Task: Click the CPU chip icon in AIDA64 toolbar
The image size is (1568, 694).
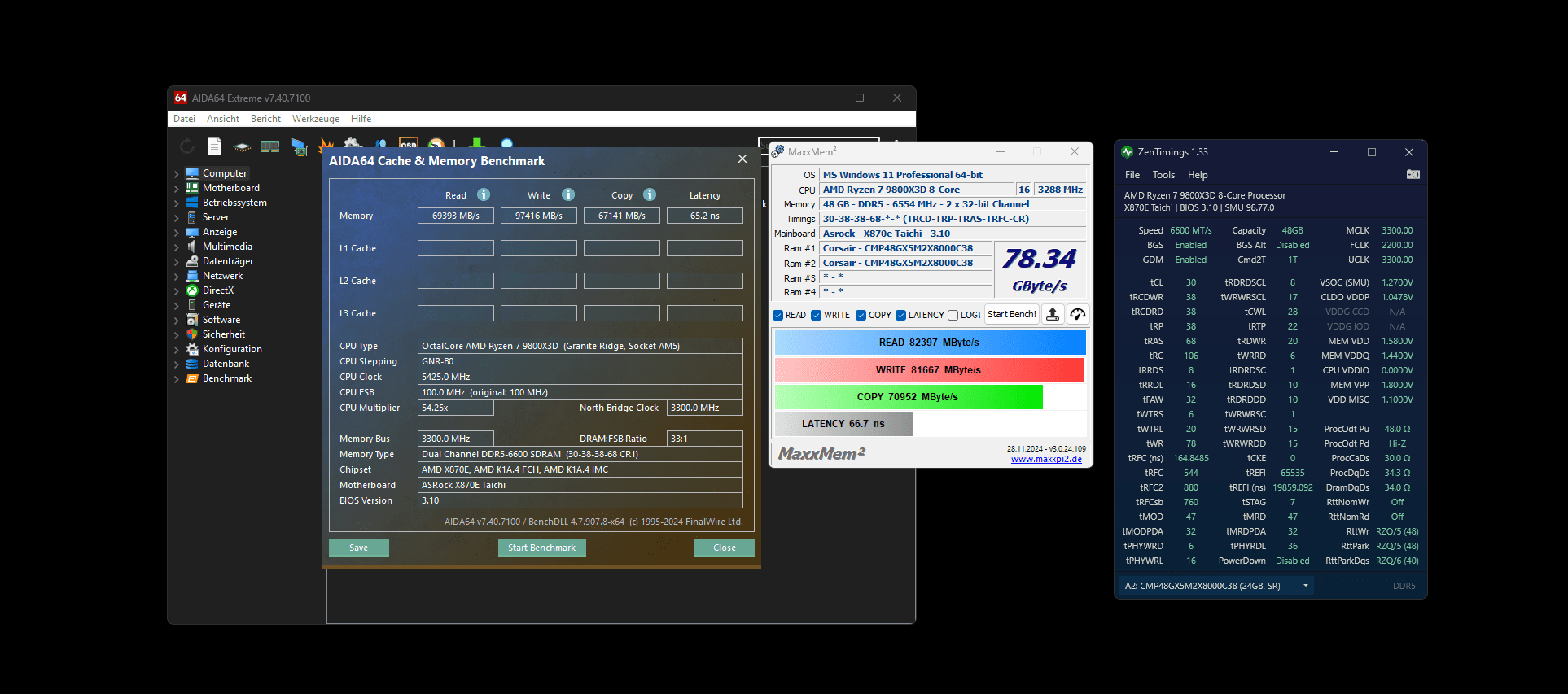Action: click(x=242, y=147)
